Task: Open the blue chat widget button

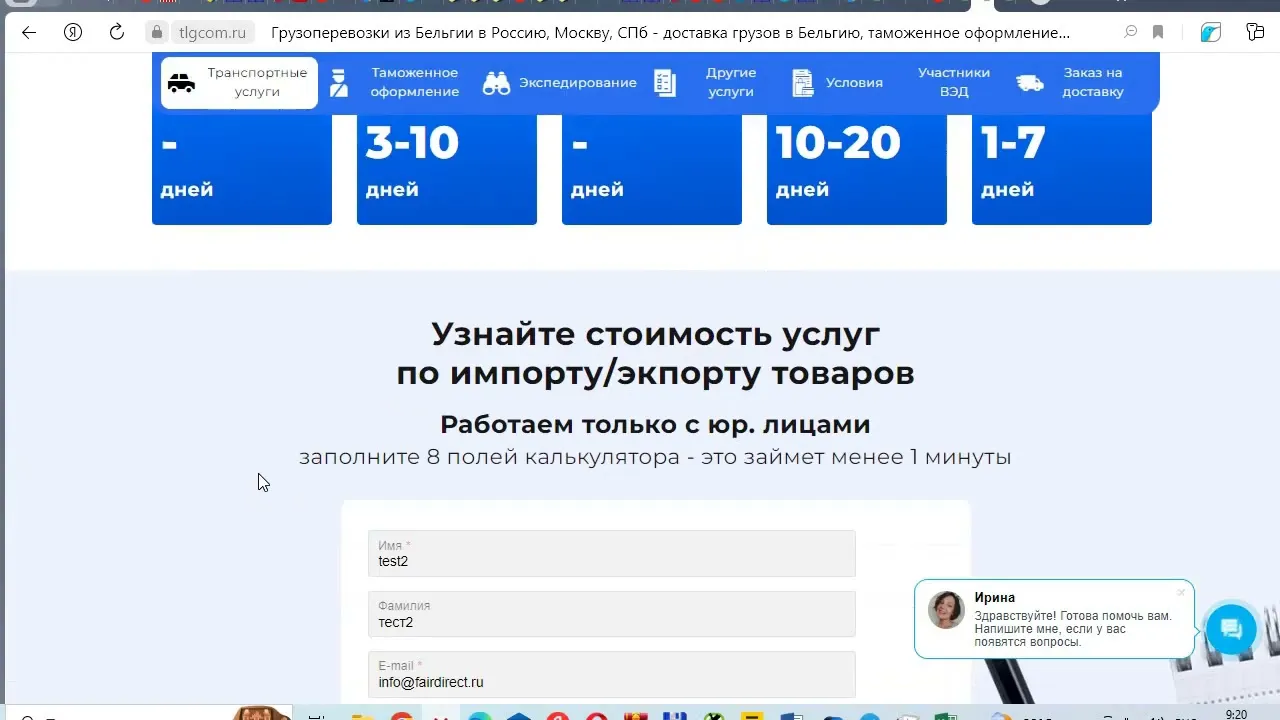Action: click(x=1231, y=629)
